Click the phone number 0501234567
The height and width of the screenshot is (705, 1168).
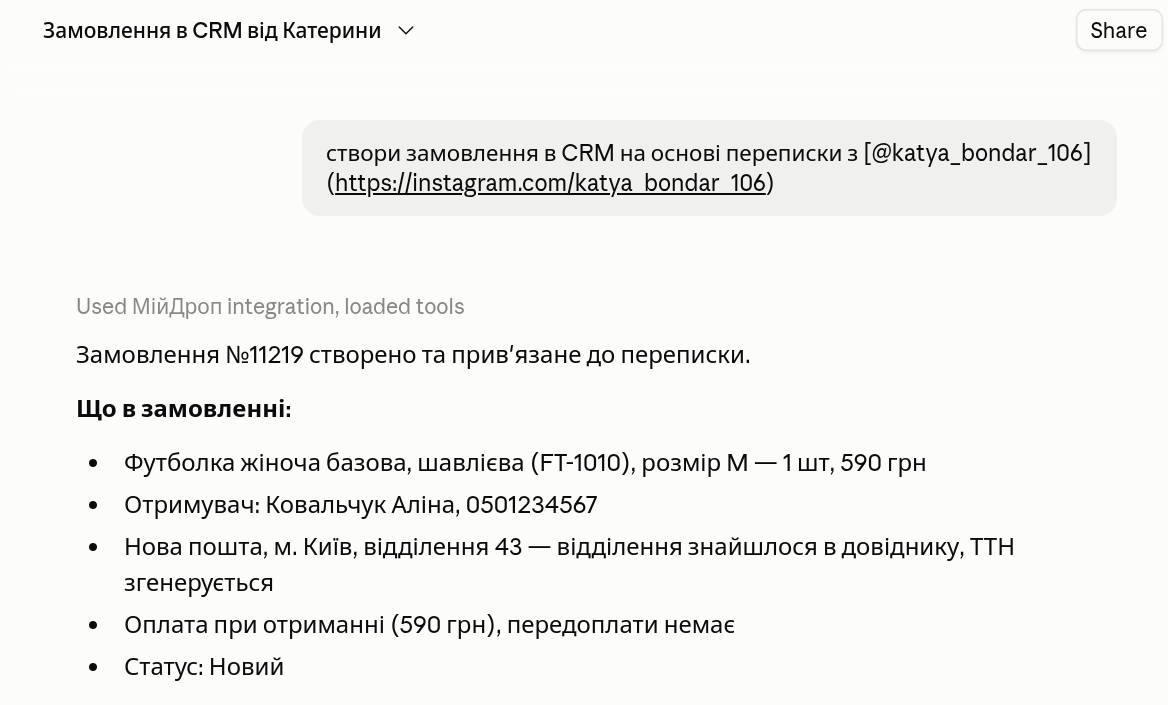point(531,505)
